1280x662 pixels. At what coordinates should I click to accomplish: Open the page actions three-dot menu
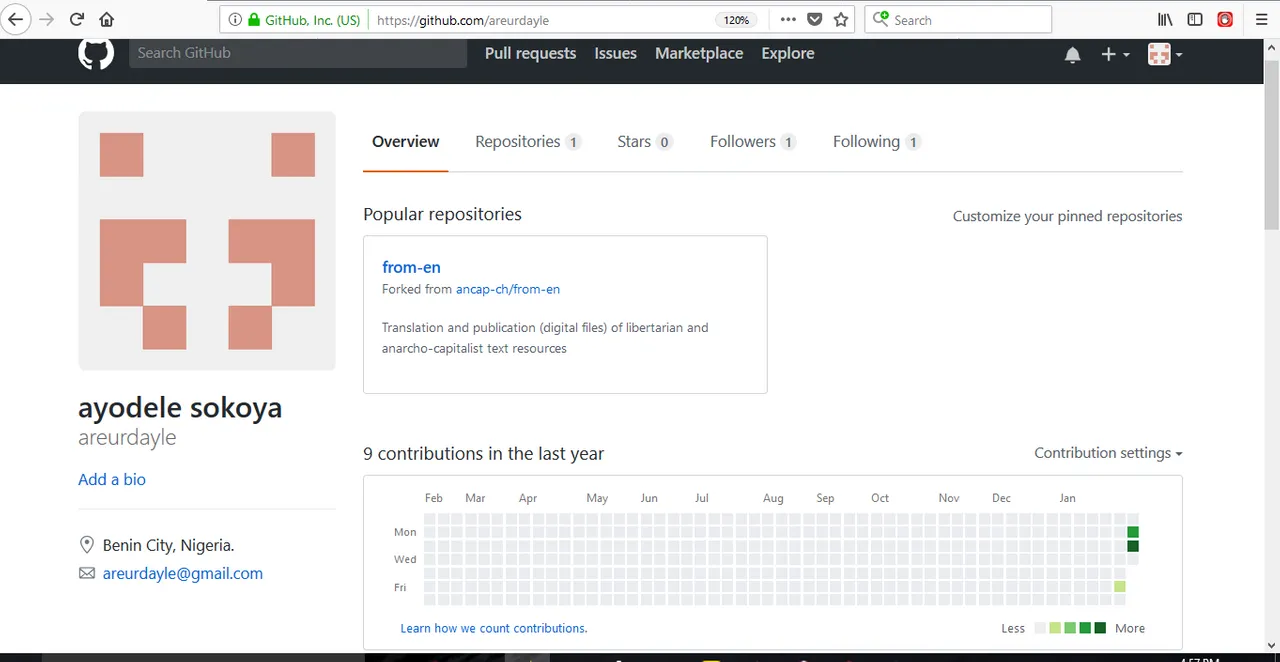tap(788, 20)
